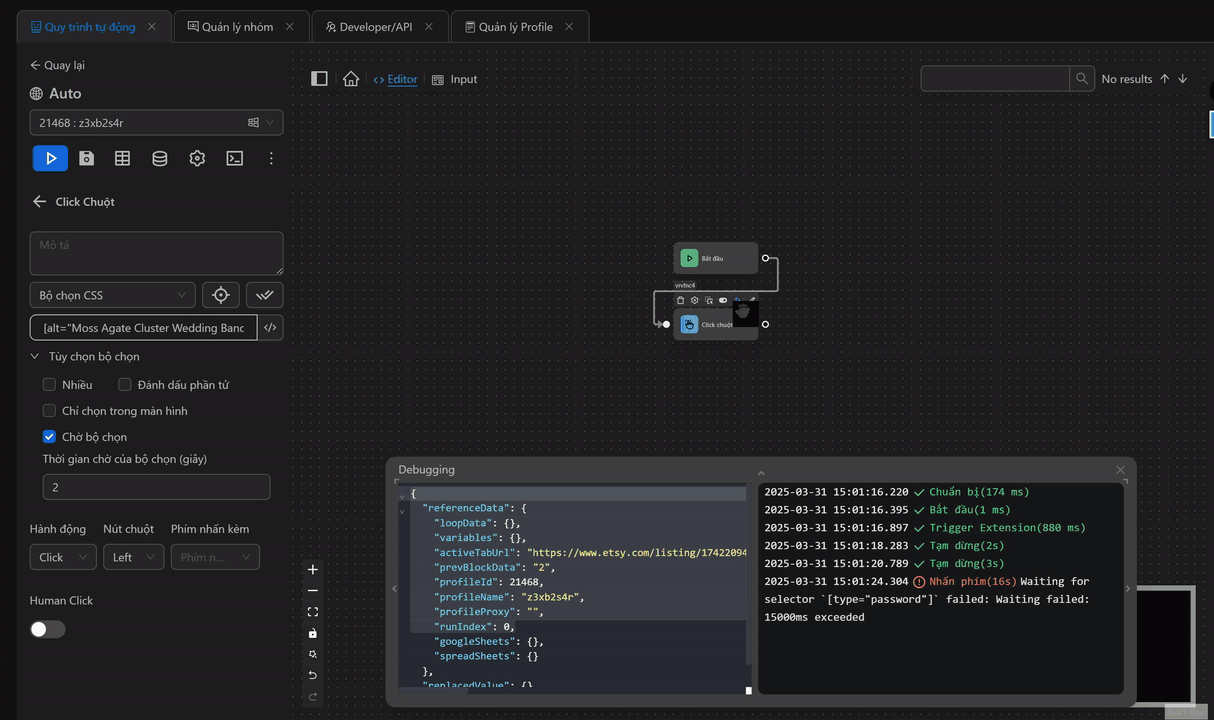Open the 'Click' action dropdown
The height and width of the screenshot is (720, 1214).
point(62,557)
